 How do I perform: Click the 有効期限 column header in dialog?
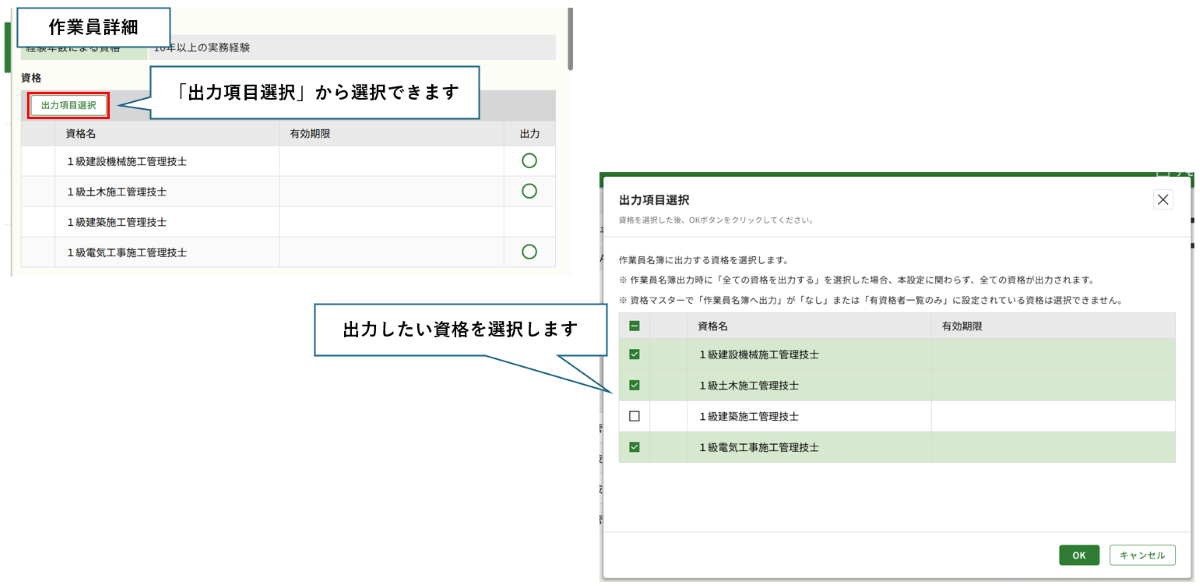tap(962, 326)
